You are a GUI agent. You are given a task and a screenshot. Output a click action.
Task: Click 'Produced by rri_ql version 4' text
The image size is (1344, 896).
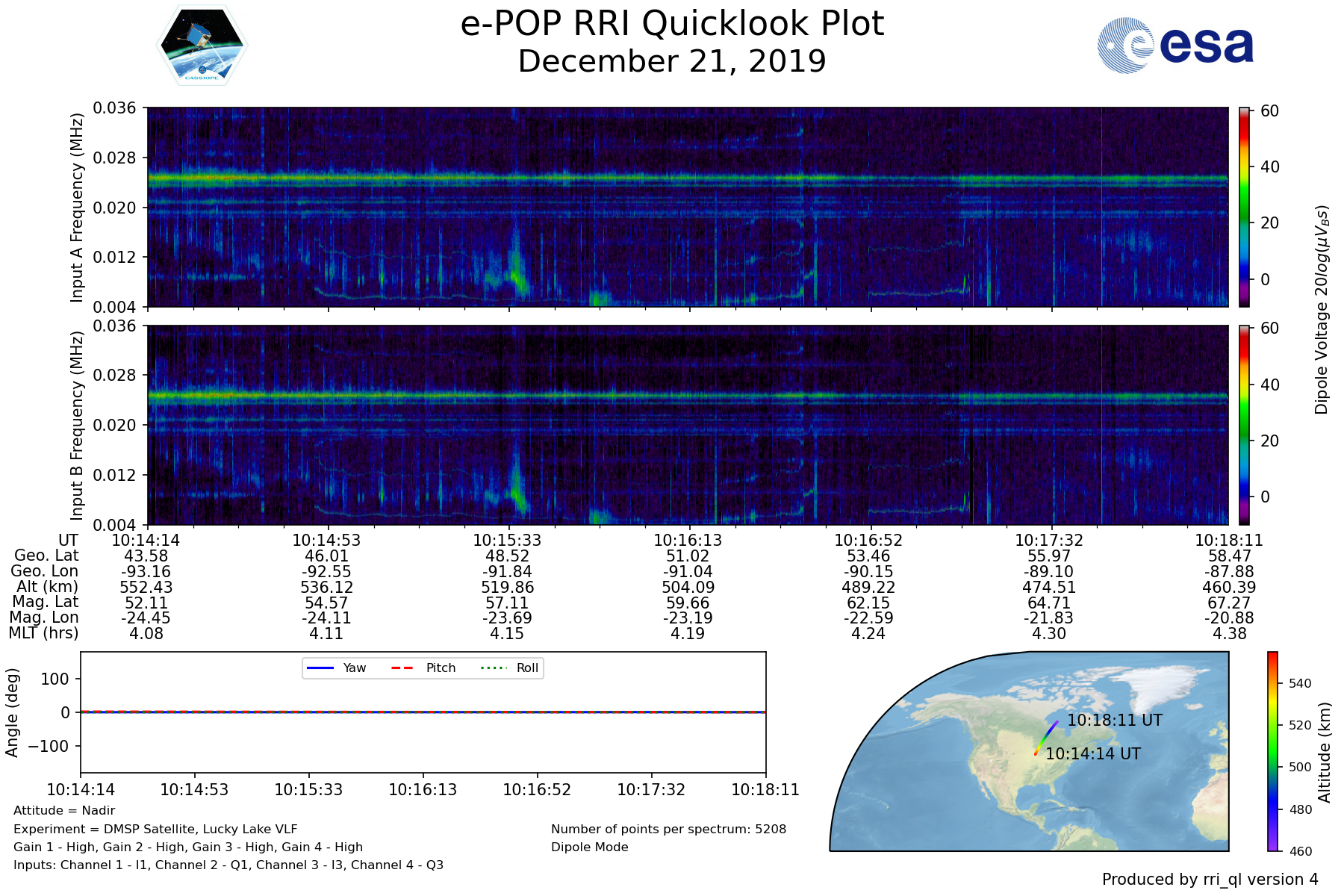(1210, 880)
